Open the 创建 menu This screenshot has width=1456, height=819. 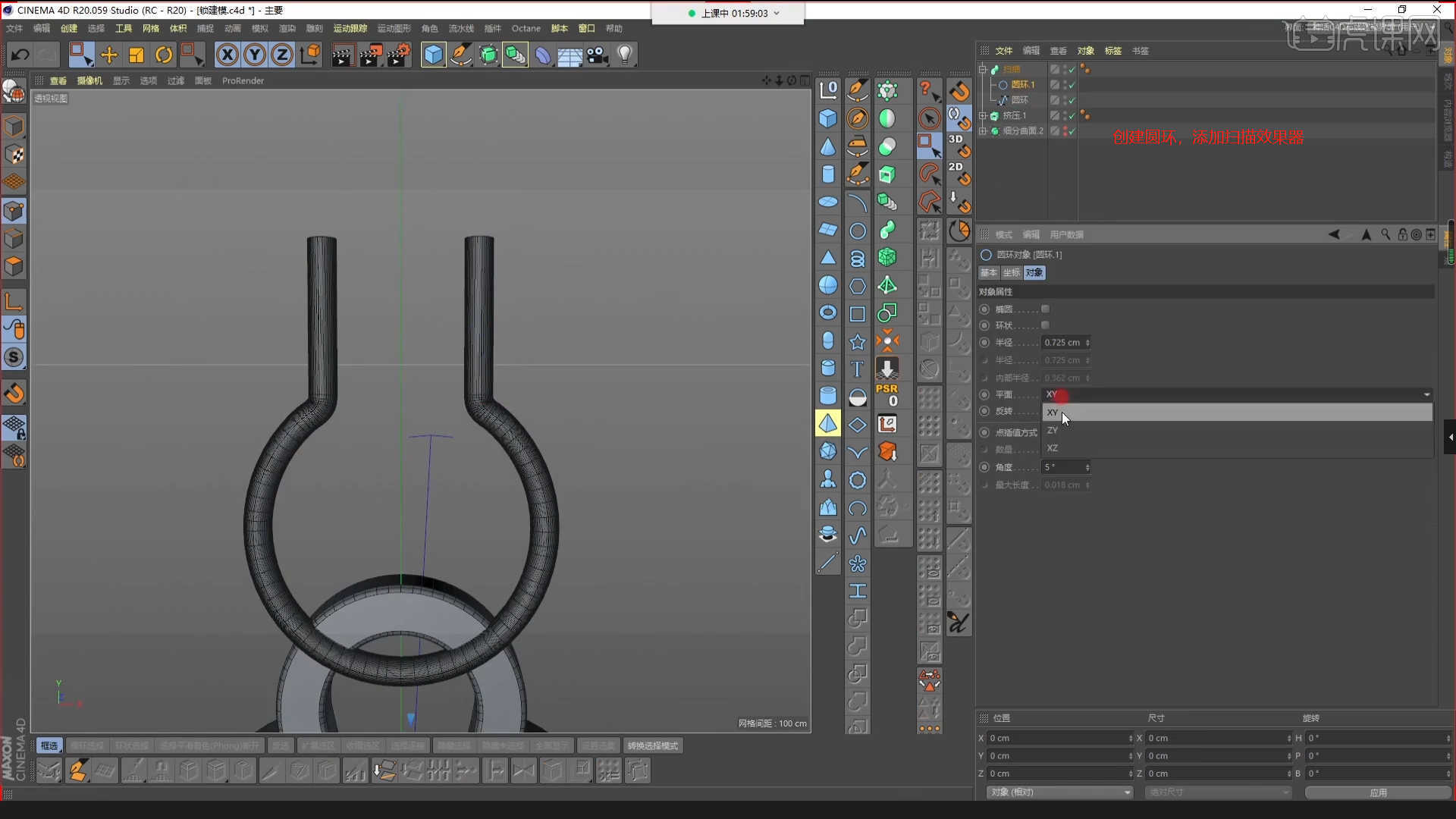[69, 28]
